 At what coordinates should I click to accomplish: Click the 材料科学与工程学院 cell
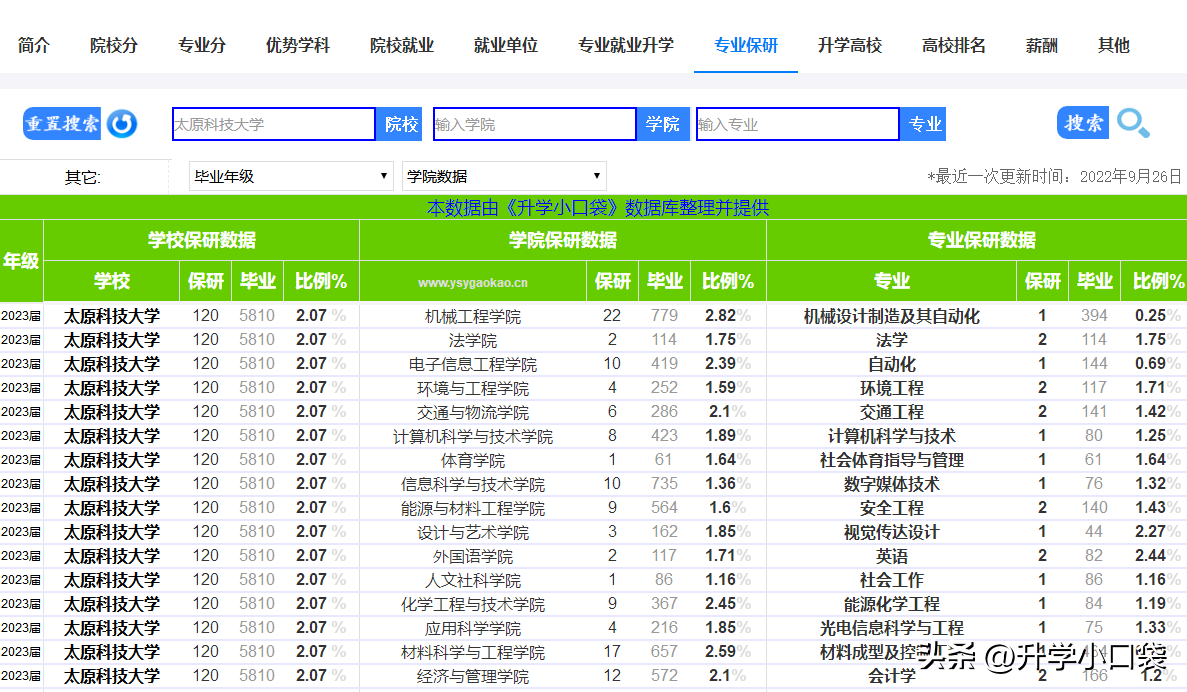click(x=472, y=653)
